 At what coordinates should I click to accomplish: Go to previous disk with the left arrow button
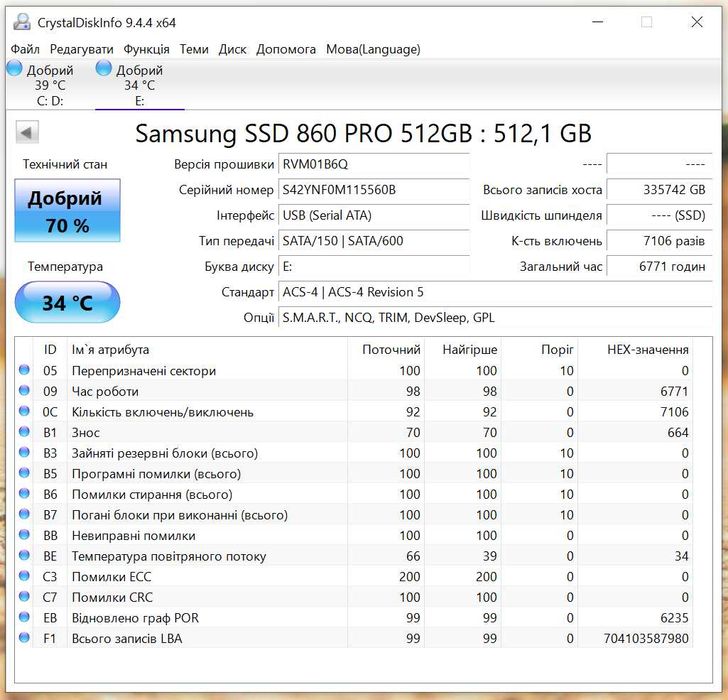[27, 133]
